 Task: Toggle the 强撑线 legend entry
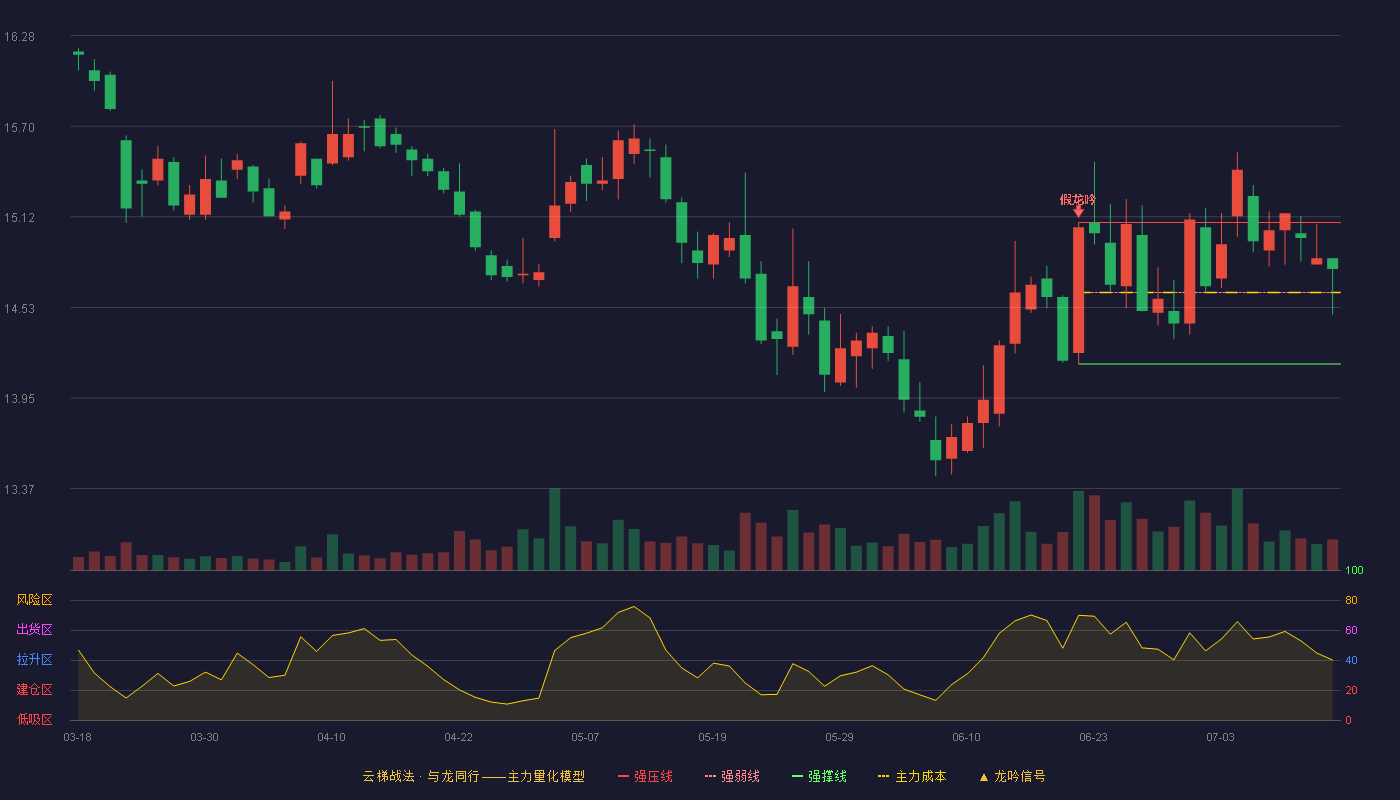pyautogui.click(x=819, y=776)
